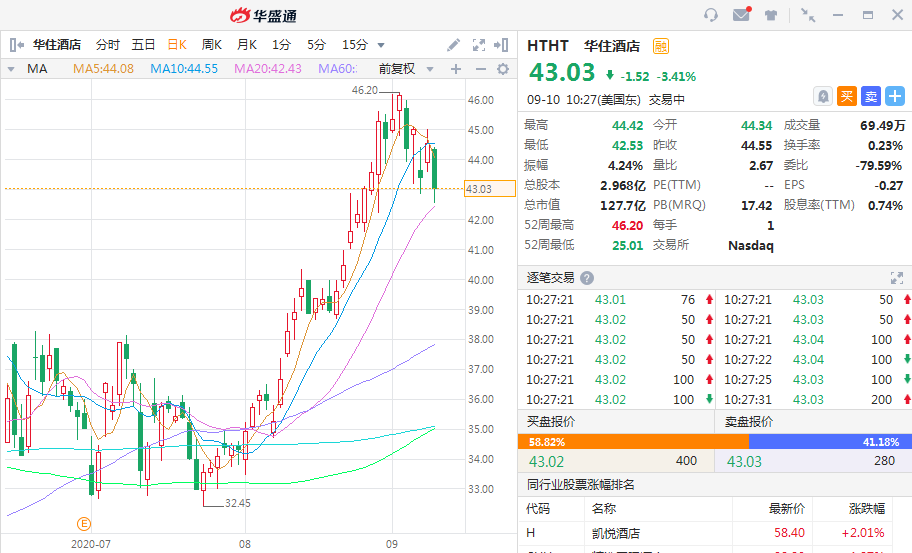Viewport: 912px width, 553px height.
Task: Zoom in chart with plus icon
Action: [x=456, y=69]
